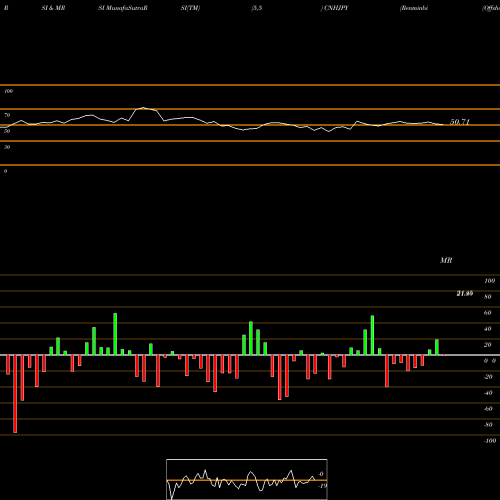Click the '-60' label on MR axis
The width and height of the screenshot is (500, 500).
488,409
